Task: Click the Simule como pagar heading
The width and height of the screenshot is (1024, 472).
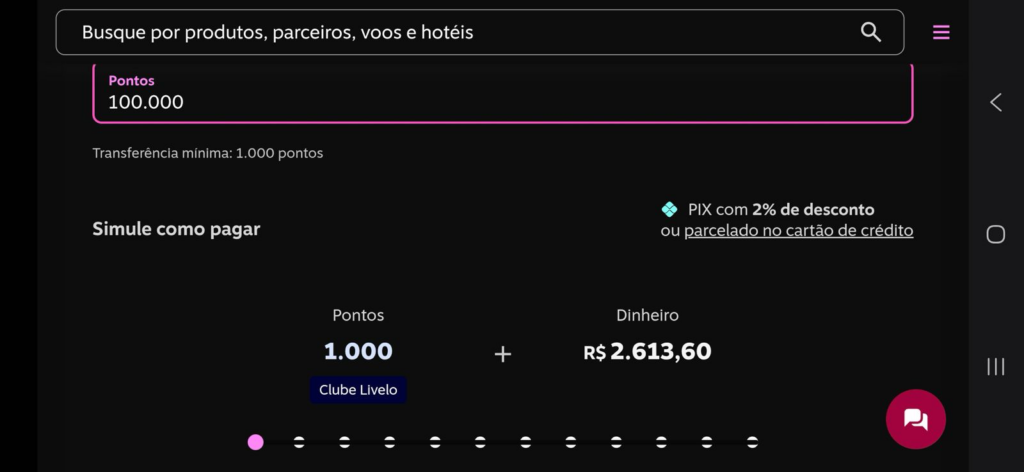Action: 176,229
